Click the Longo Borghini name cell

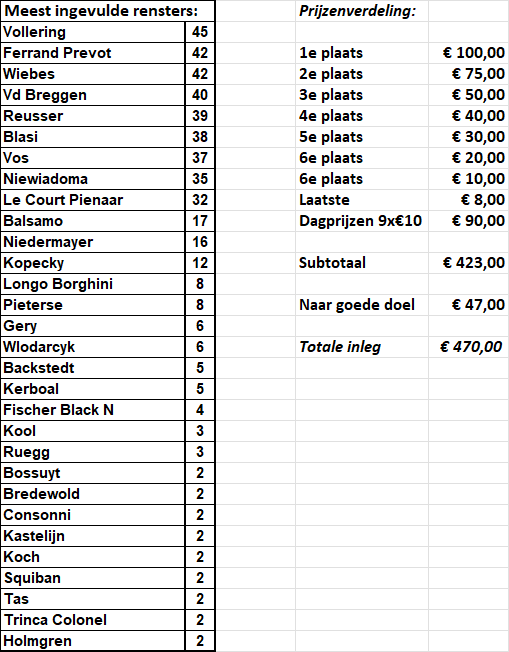point(93,284)
